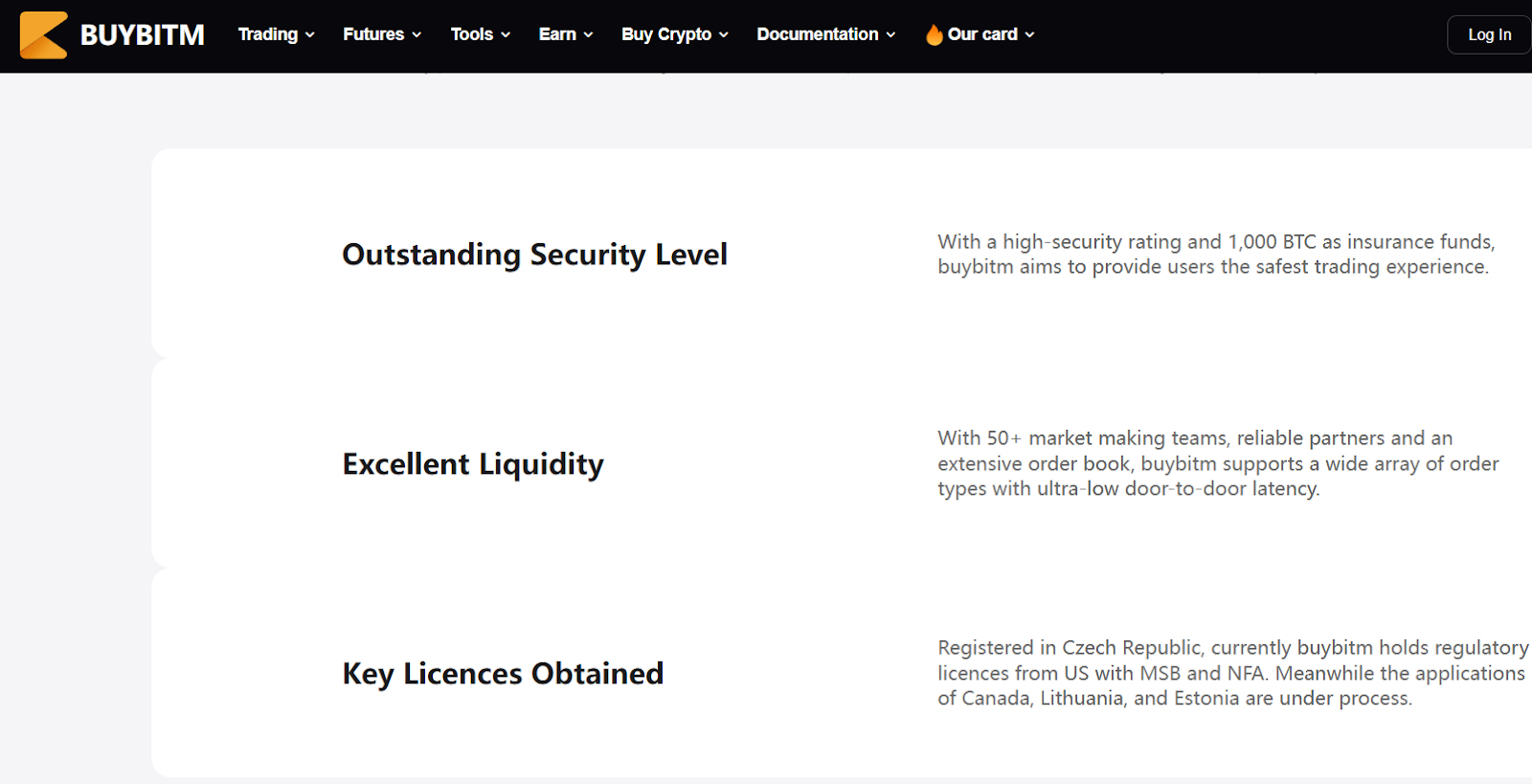
Task: Open the Buy Crypto menu
Action: point(666,34)
